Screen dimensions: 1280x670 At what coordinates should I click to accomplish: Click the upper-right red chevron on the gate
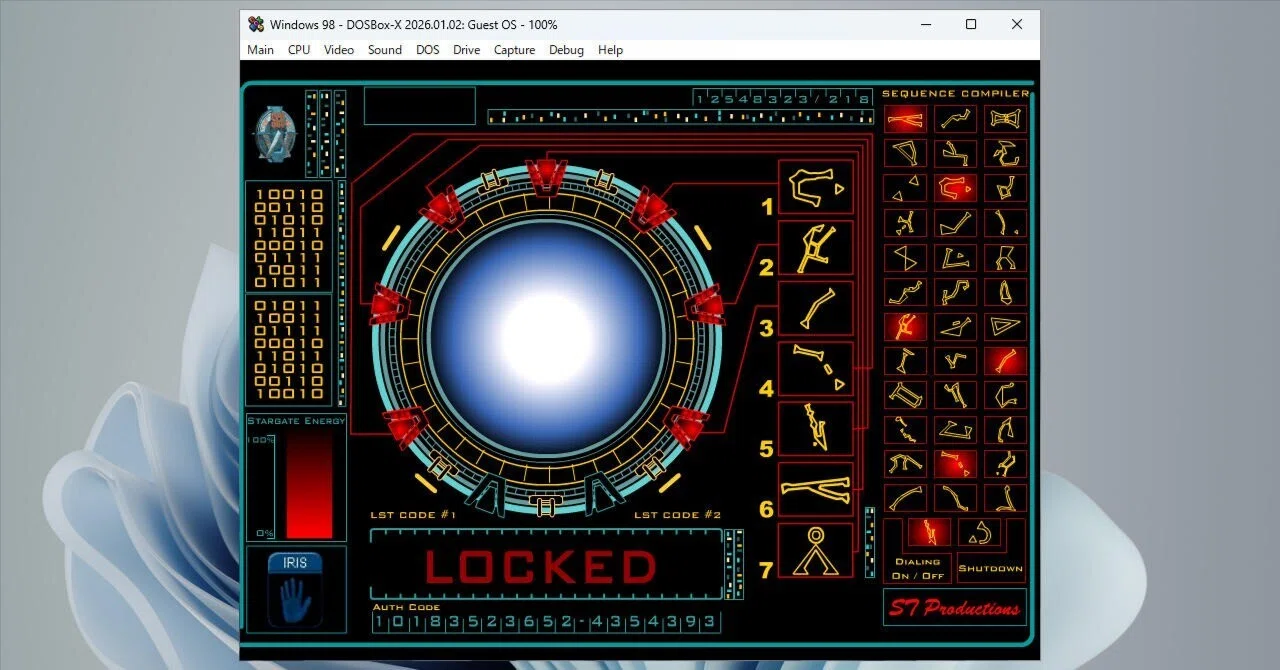point(651,209)
